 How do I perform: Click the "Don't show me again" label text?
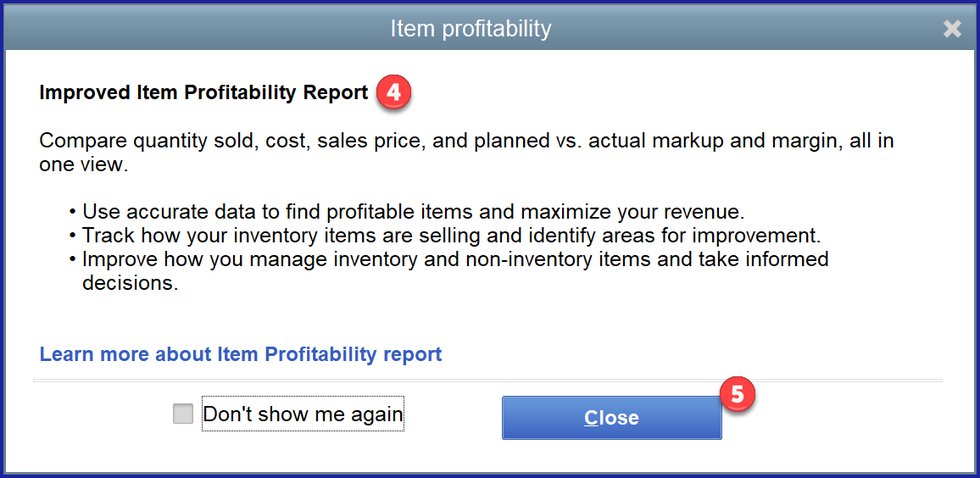(302, 414)
